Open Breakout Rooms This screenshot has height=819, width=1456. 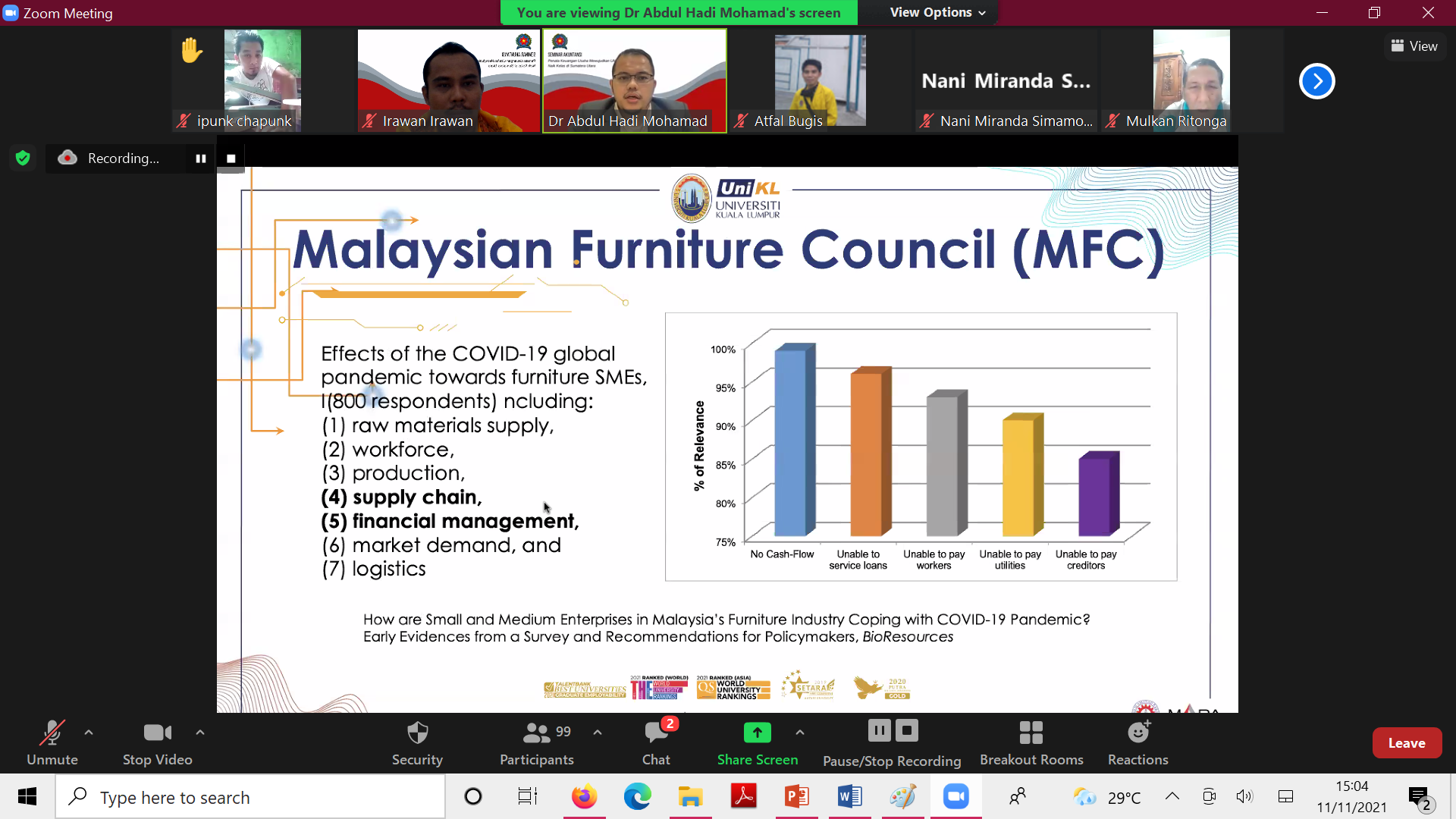tap(1031, 743)
